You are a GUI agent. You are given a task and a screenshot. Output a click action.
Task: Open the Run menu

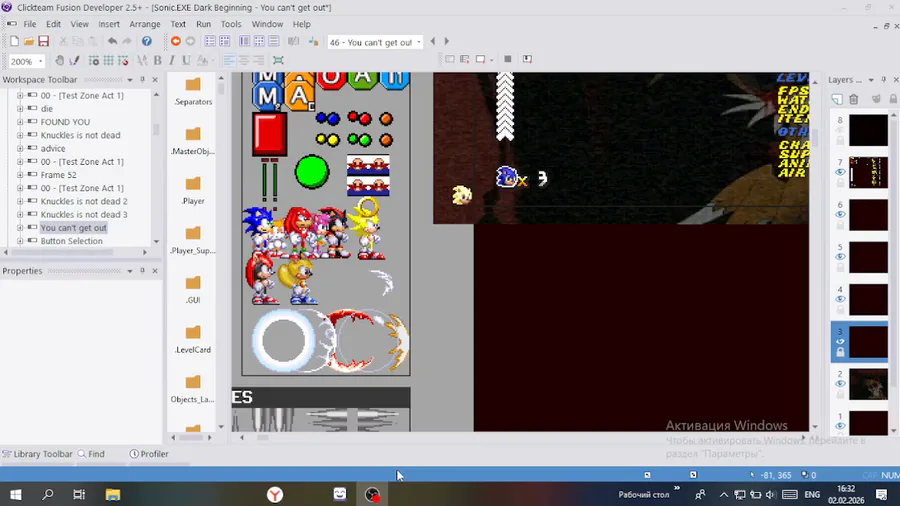coord(203,24)
